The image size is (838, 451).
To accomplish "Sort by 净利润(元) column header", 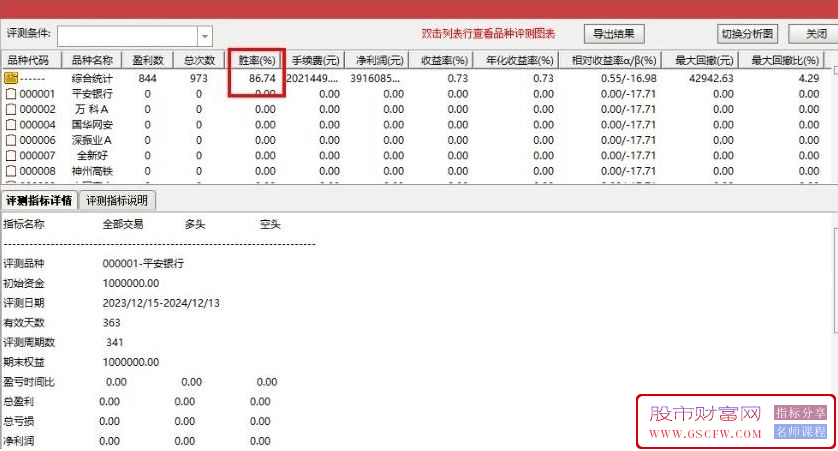I will [379, 60].
